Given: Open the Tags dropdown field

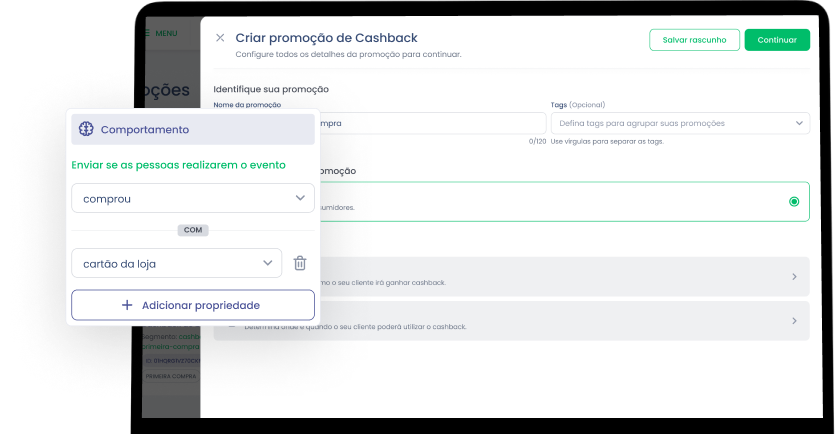Looking at the screenshot, I should (x=679, y=123).
